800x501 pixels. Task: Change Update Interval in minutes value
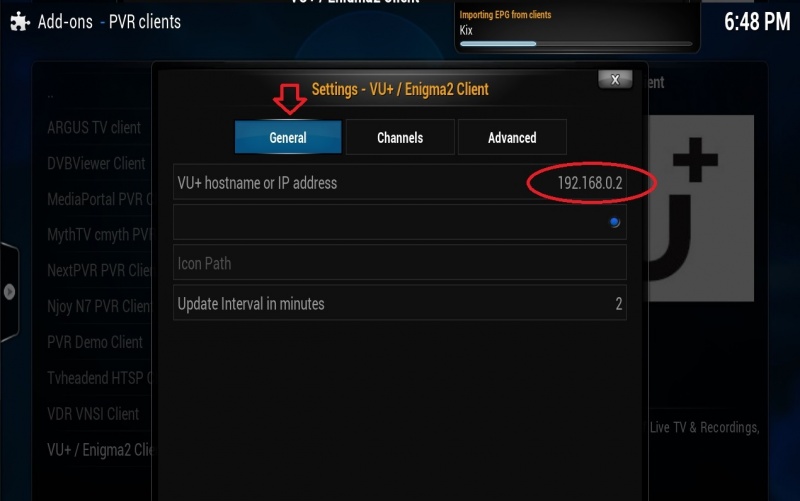[x=399, y=303]
